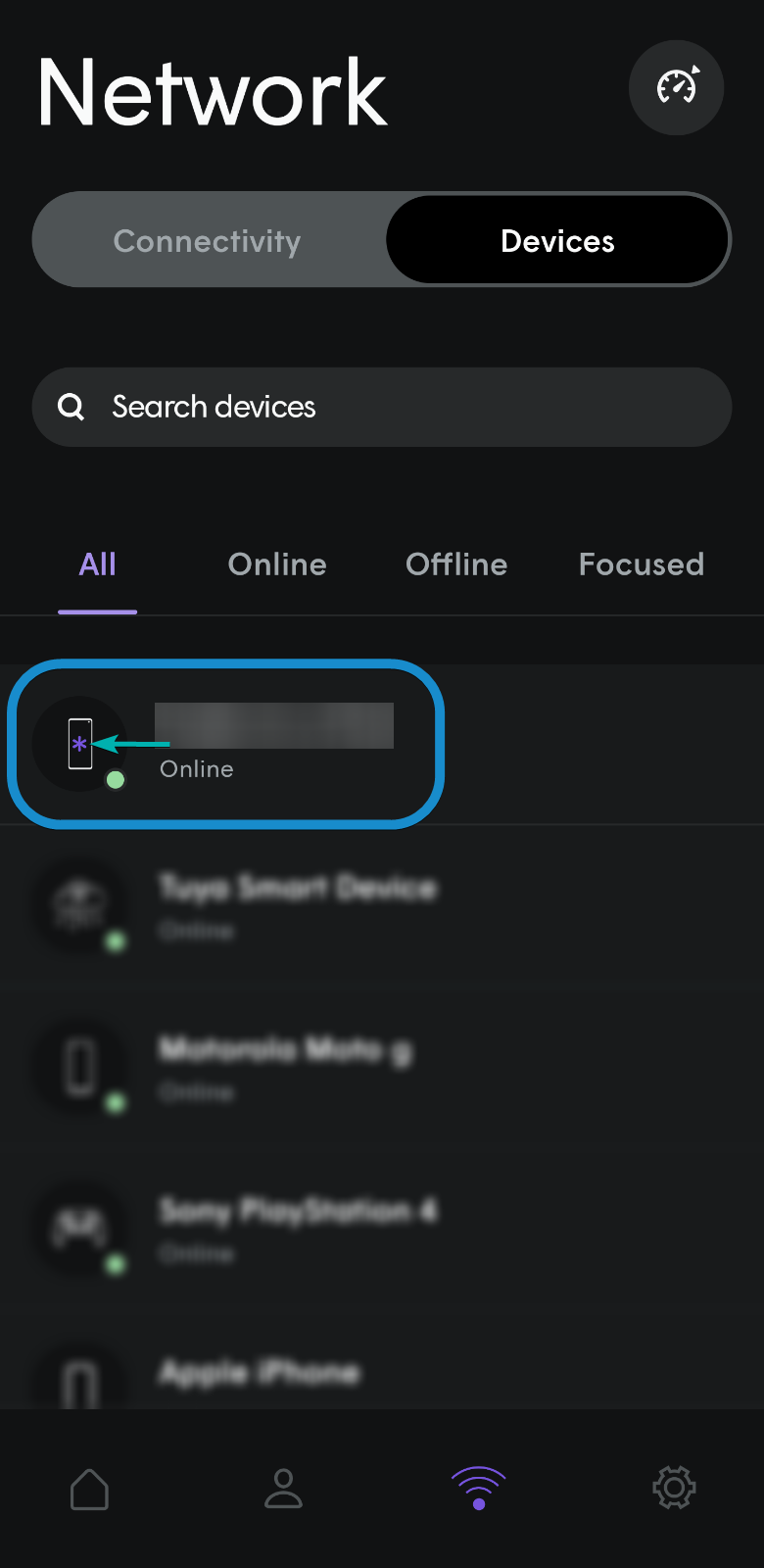
Task: Tap the Tuya Smart Device icon
Action: coord(80,904)
